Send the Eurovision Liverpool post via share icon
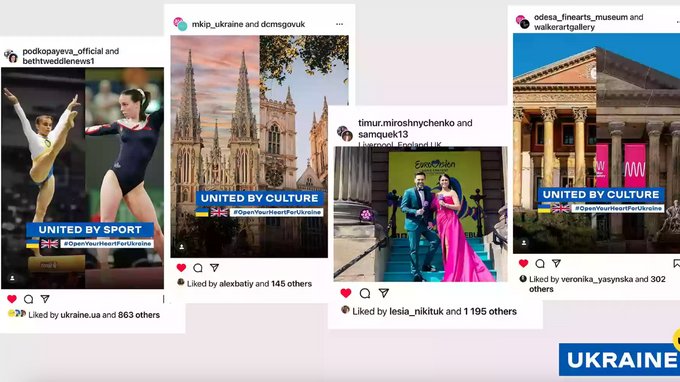The image size is (680, 382). (384, 293)
